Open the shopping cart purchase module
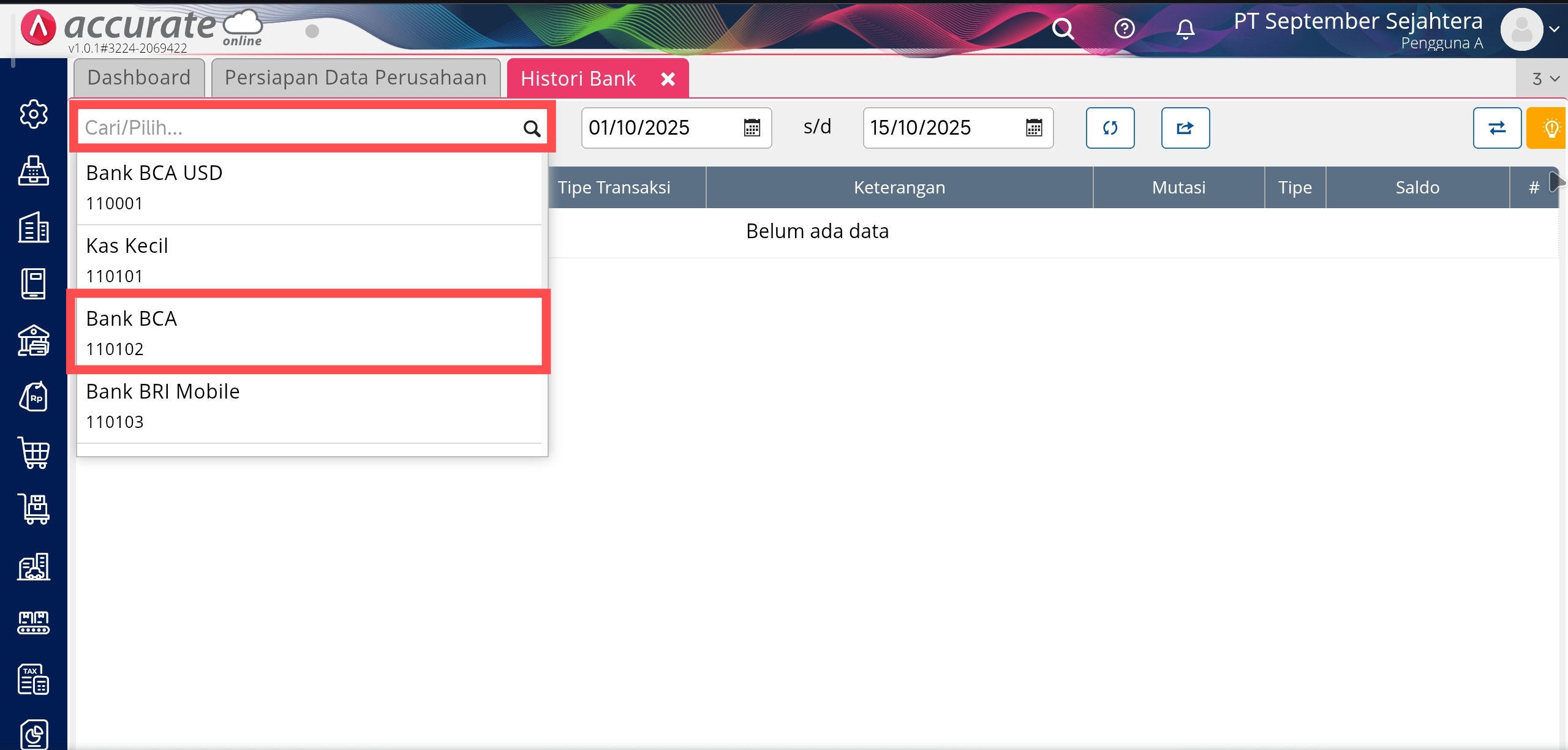The image size is (1568, 750). pyautogui.click(x=33, y=453)
